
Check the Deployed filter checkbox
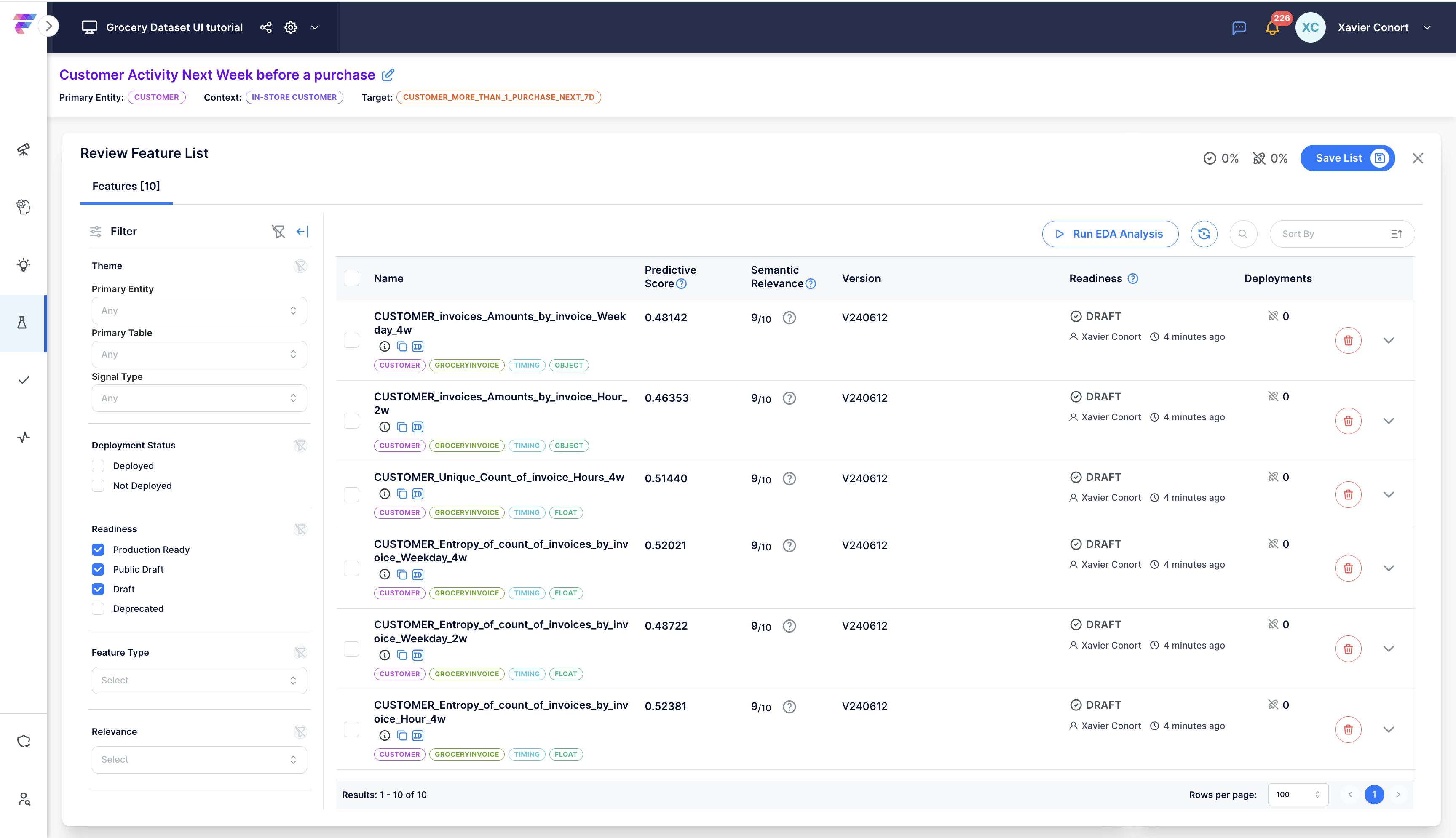point(99,466)
